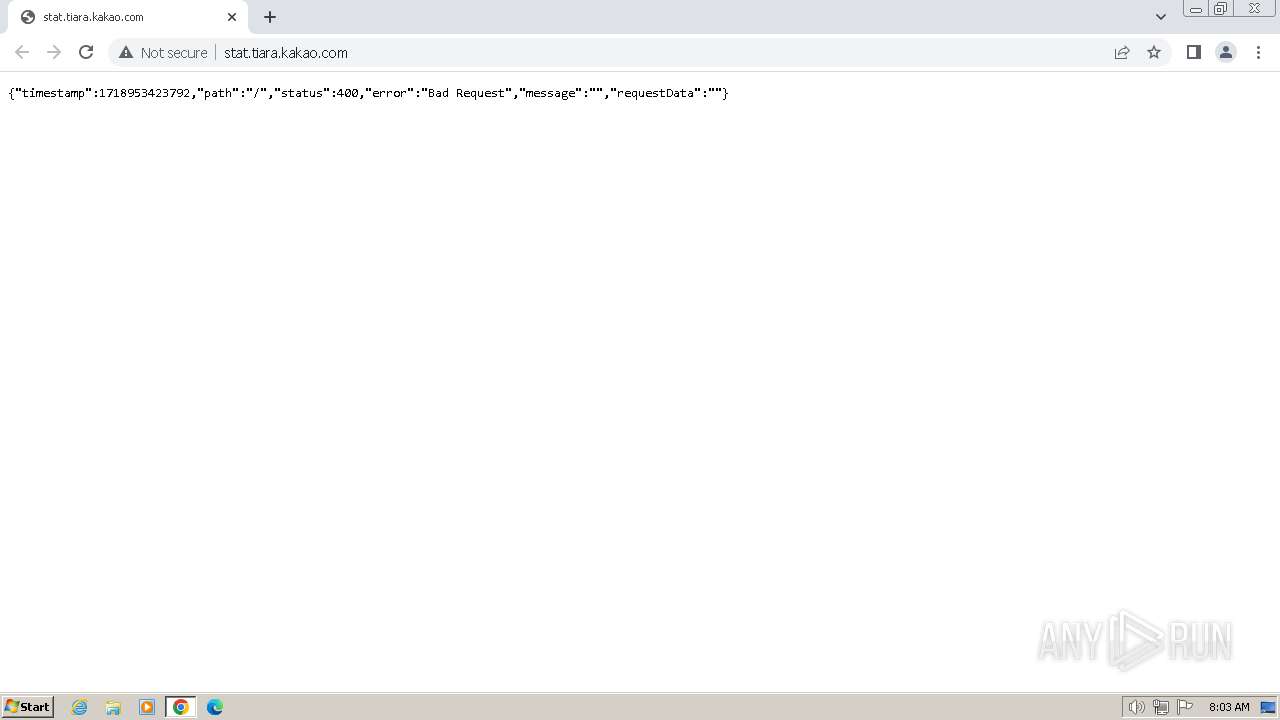Image resolution: width=1280 pixels, height=720 pixels.
Task: Reload the current page
Action: (86, 52)
